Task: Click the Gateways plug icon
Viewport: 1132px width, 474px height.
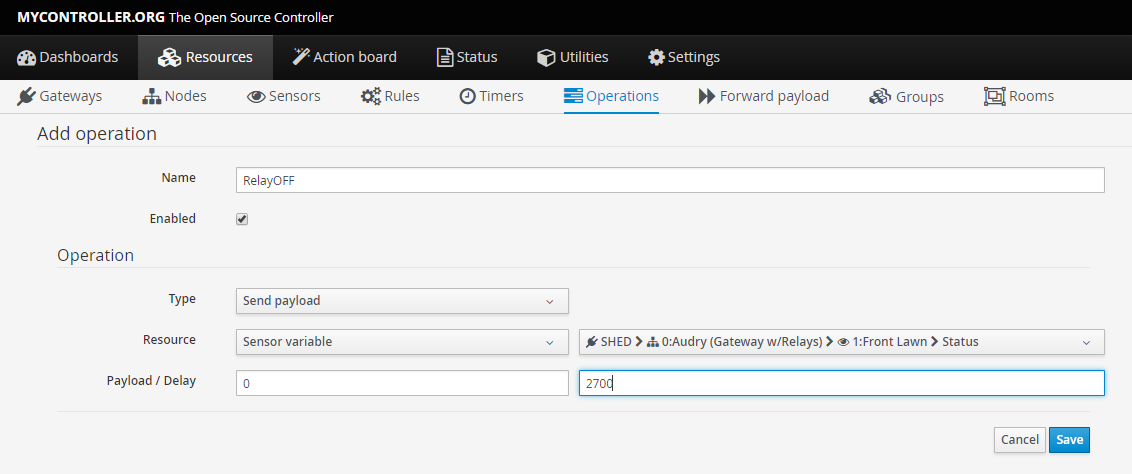Action: (26, 96)
